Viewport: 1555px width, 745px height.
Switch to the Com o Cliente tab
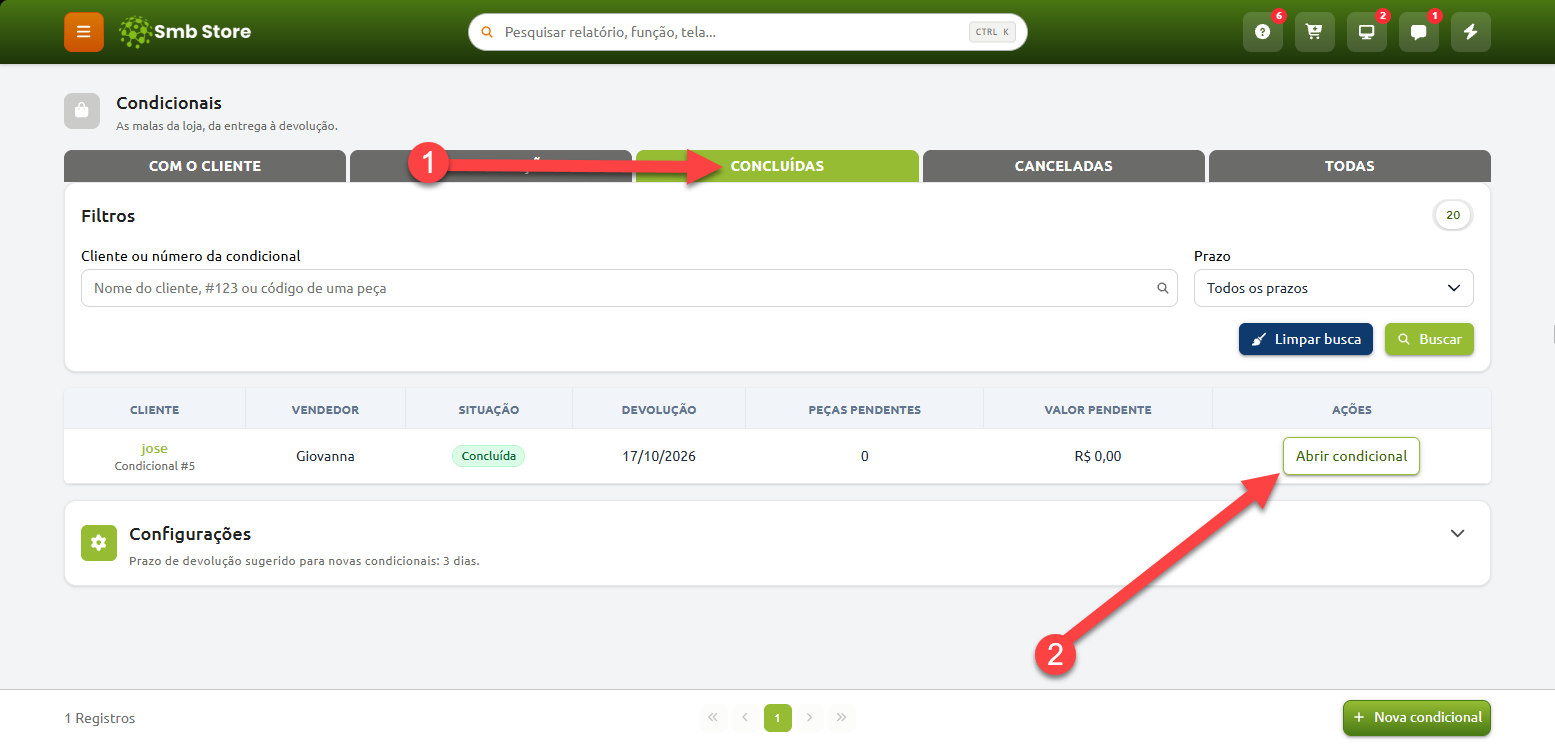205,166
